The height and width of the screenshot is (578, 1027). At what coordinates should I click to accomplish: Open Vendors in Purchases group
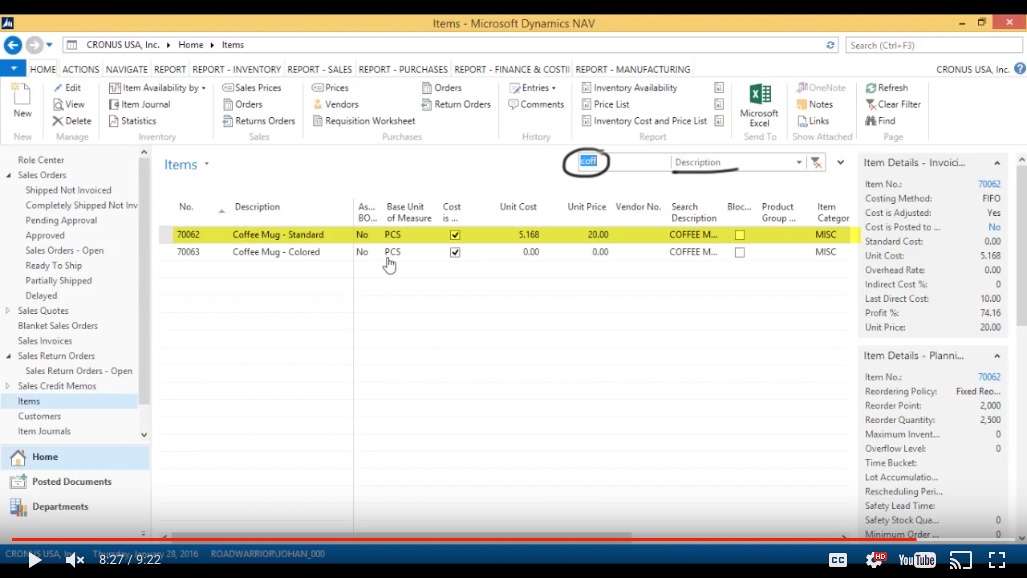click(335, 104)
